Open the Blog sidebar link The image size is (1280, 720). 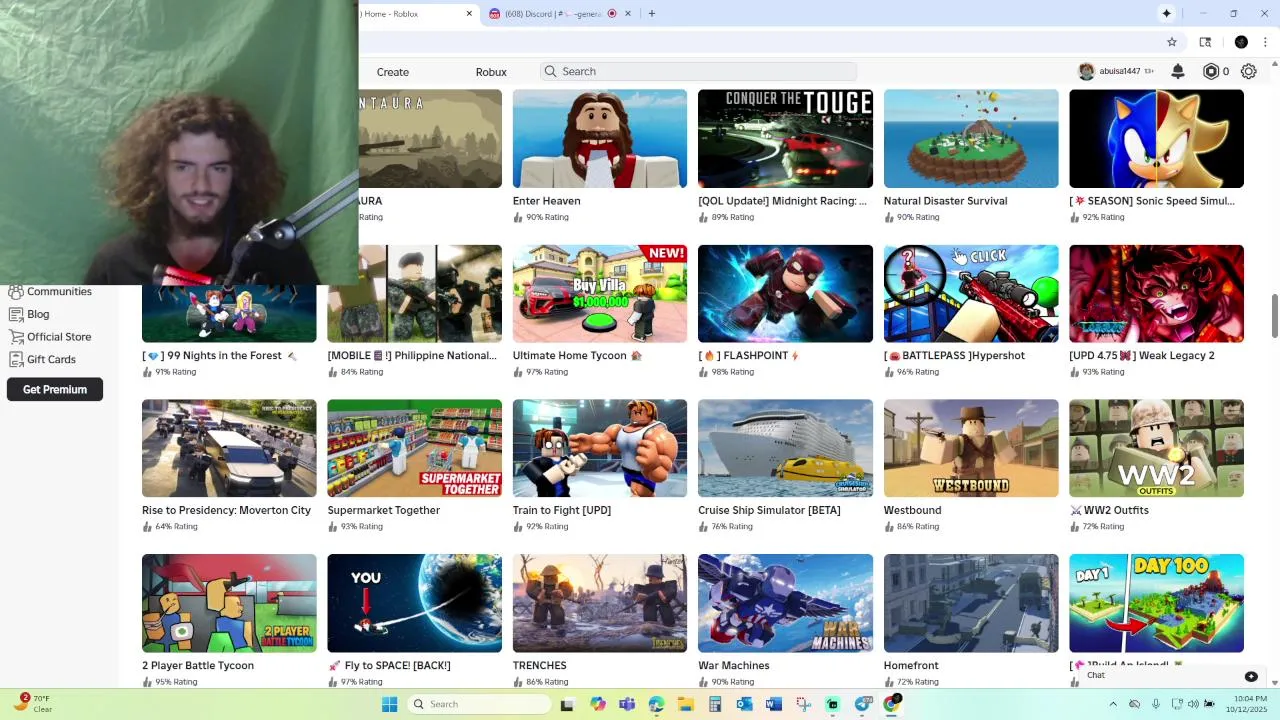pos(38,314)
